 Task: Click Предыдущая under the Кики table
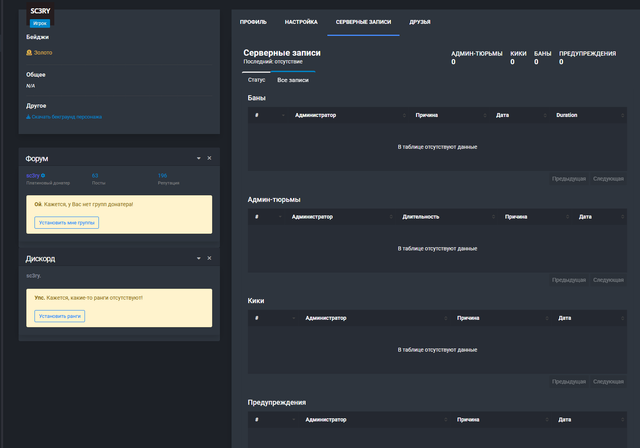pyautogui.click(x=569, y=381)
